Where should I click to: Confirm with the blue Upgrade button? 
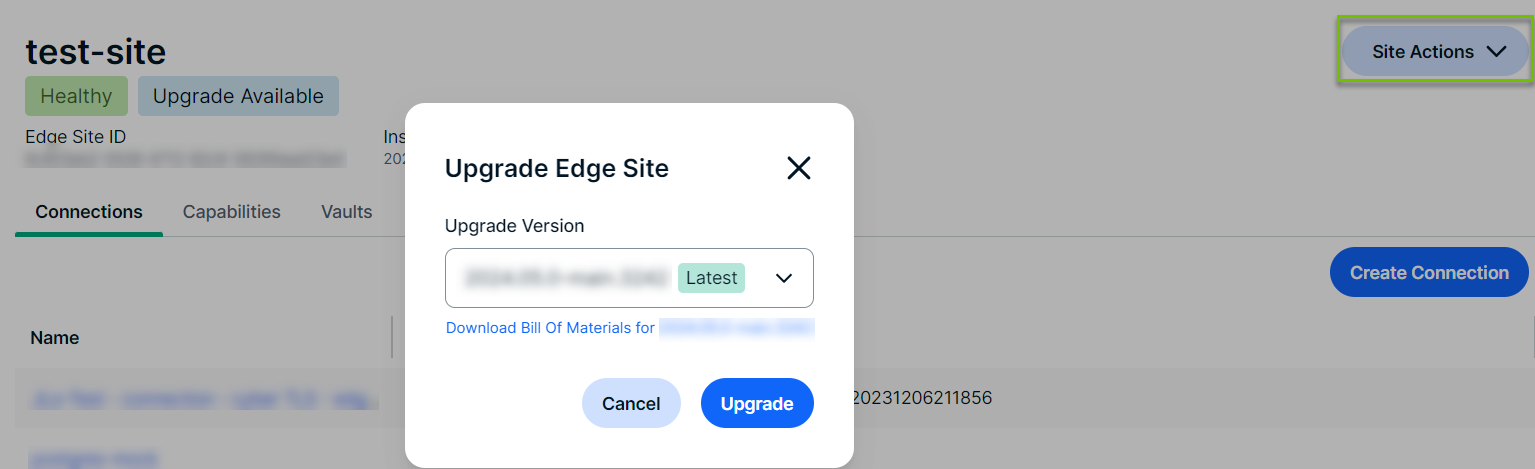pos(757,403)
